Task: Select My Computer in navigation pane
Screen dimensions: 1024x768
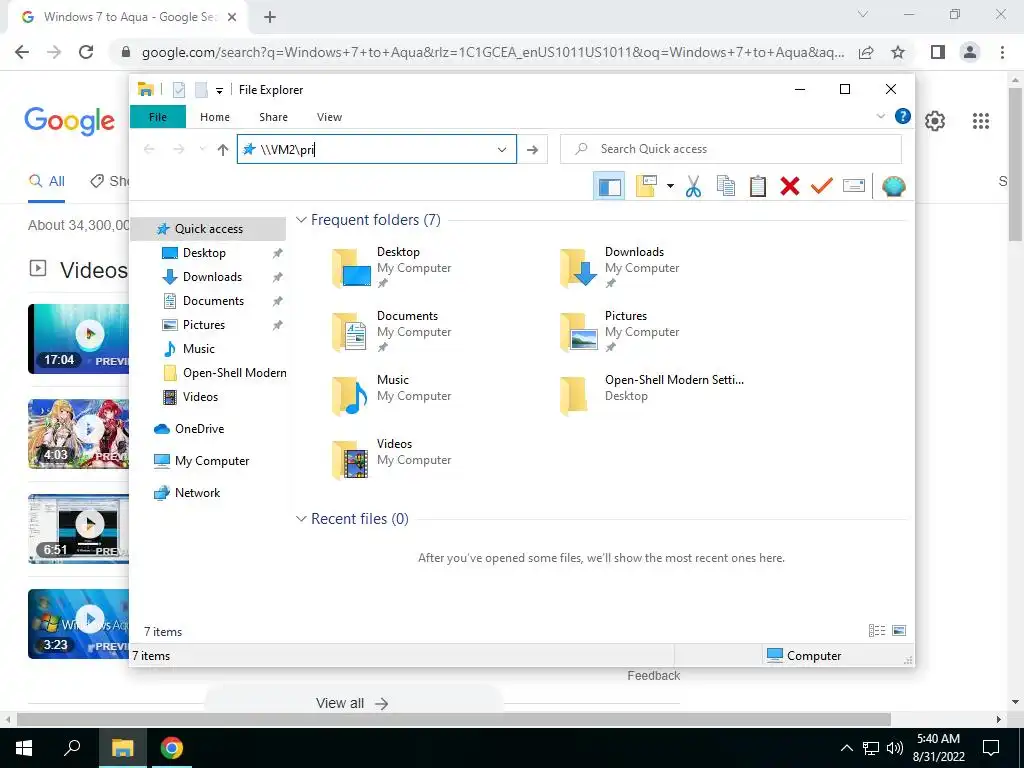Action: pos(212,461)
